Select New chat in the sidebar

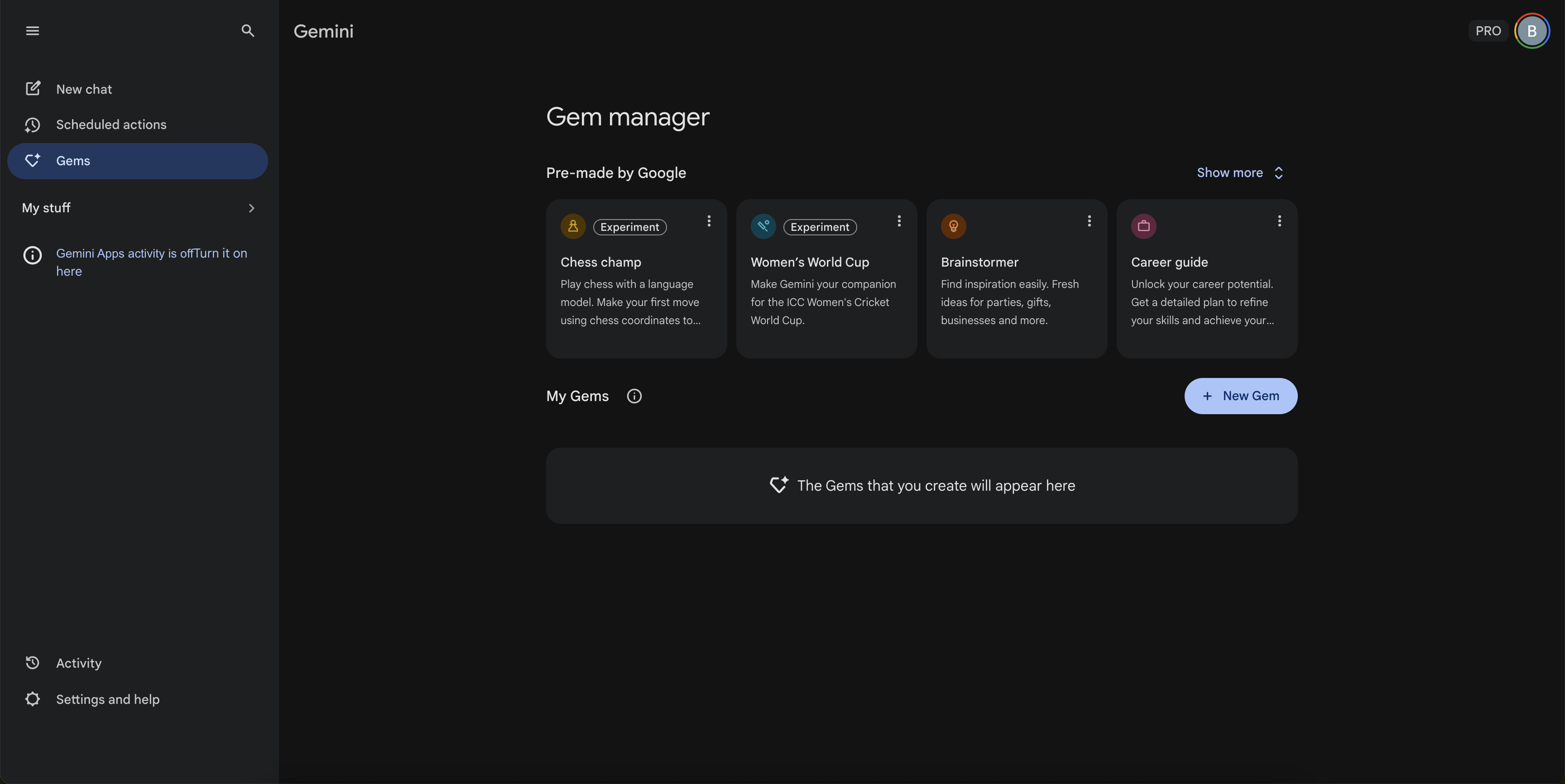[137, 89]
